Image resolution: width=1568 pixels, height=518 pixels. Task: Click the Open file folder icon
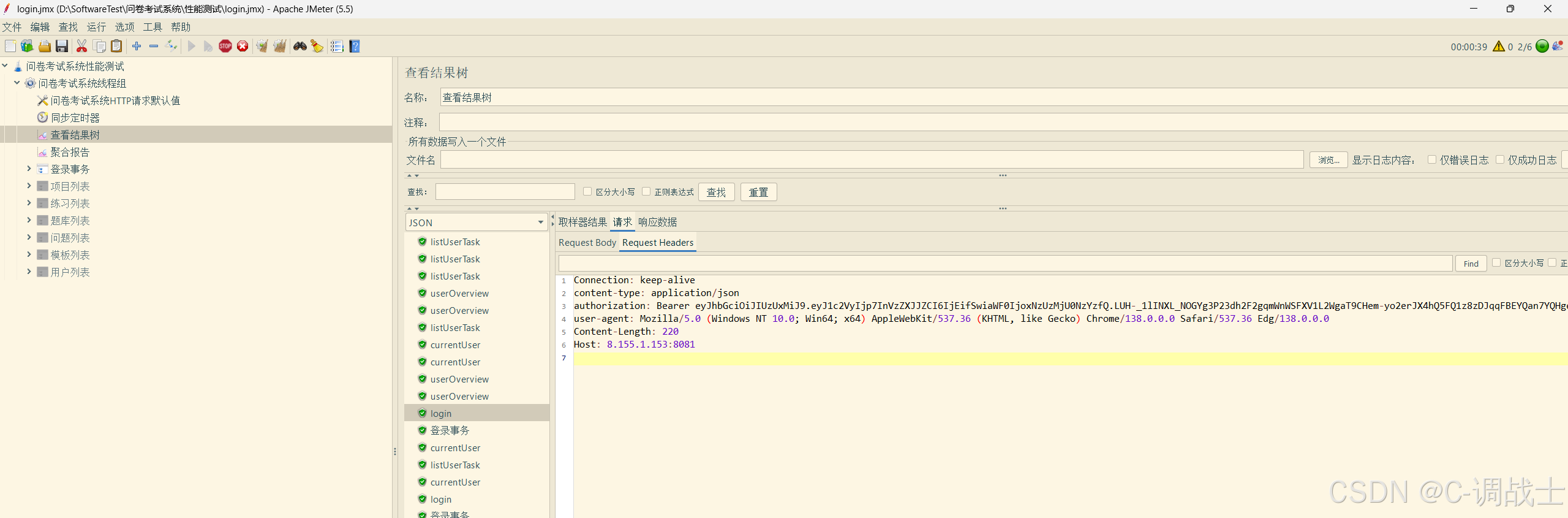coord(44,46)
